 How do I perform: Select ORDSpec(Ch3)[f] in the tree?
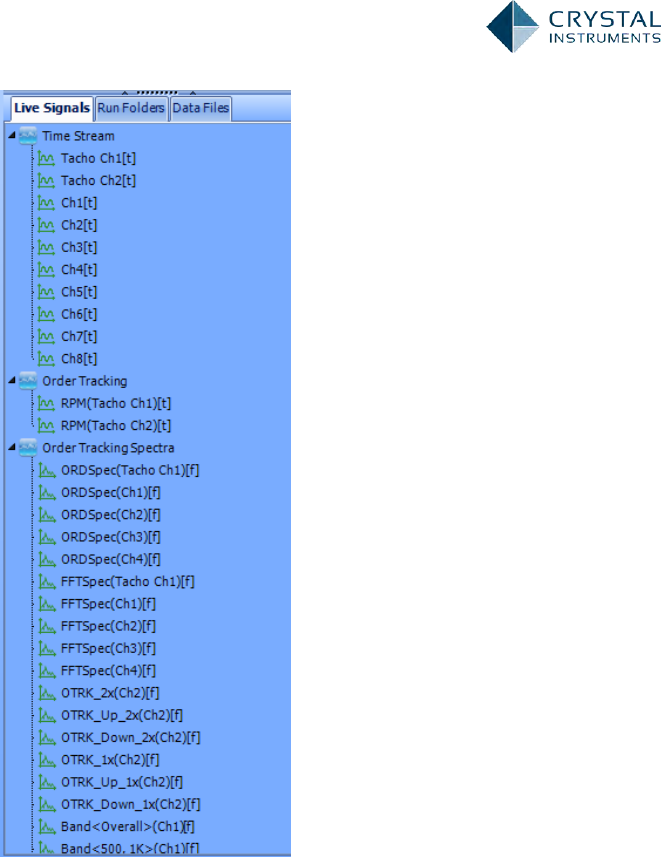111,537
